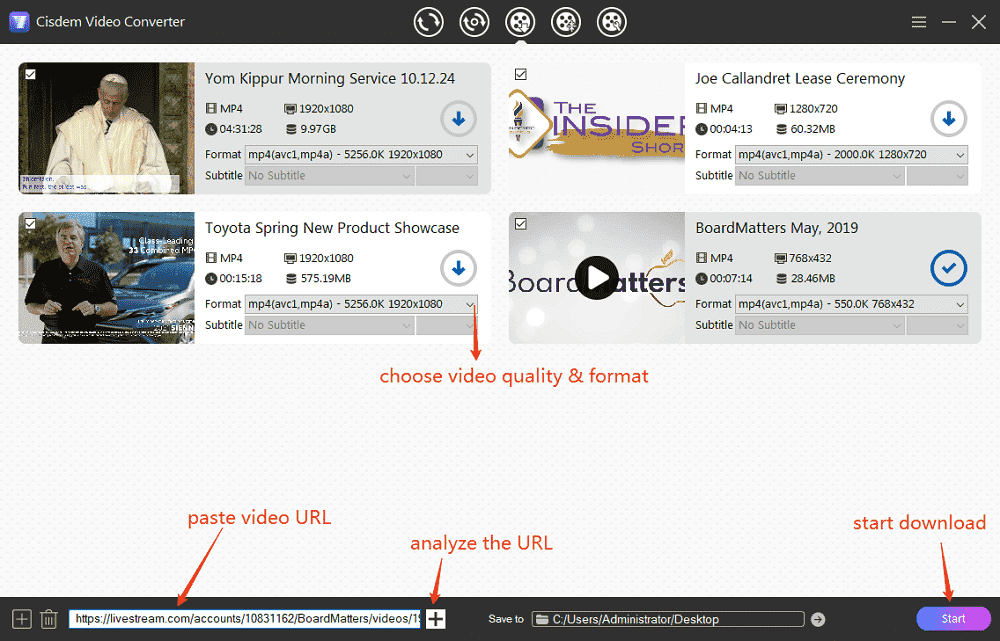Screen dimensions: 1000x641
Task: Switch to the Download tab film-reel icon
Action: point(520,22)
